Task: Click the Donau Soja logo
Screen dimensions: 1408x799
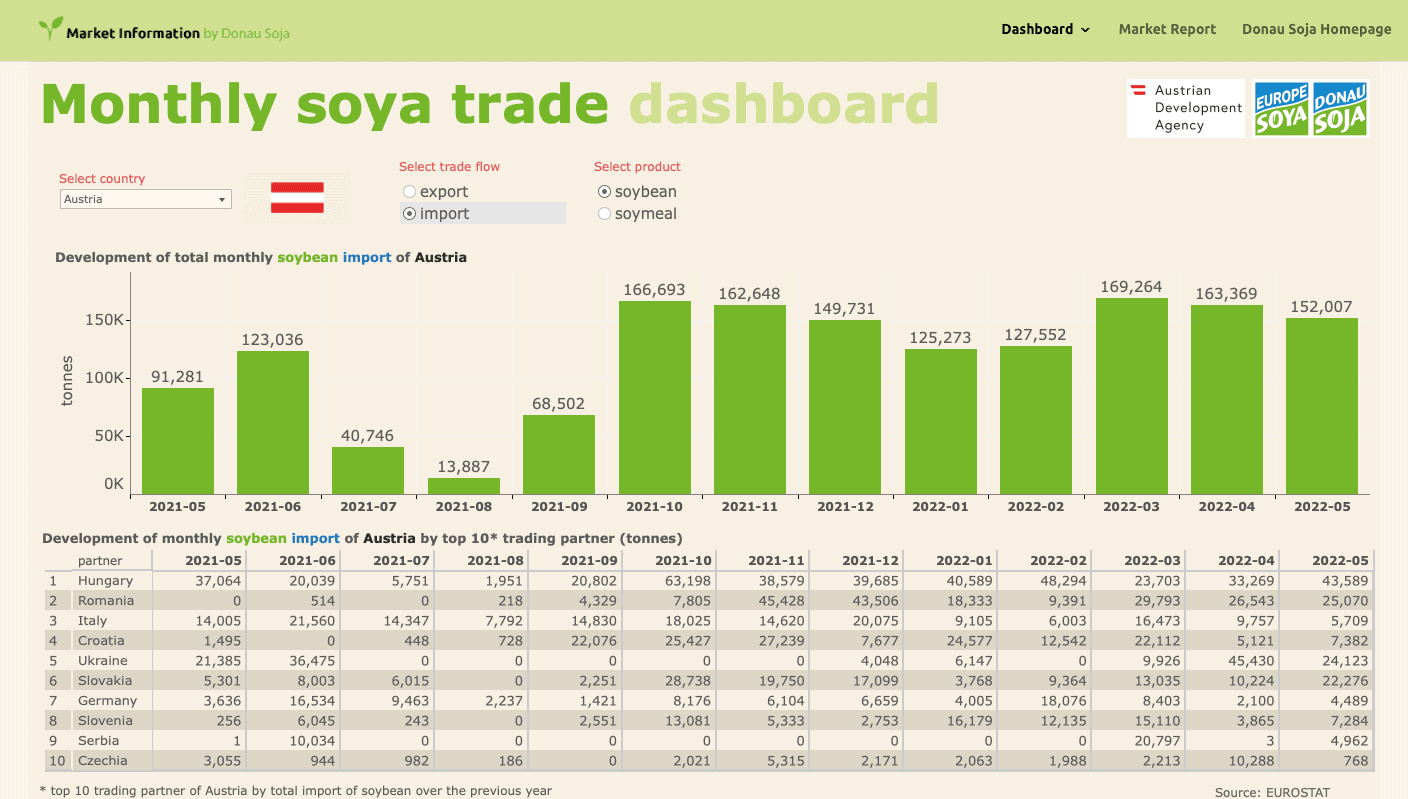Action: (x=1340, y=108)
